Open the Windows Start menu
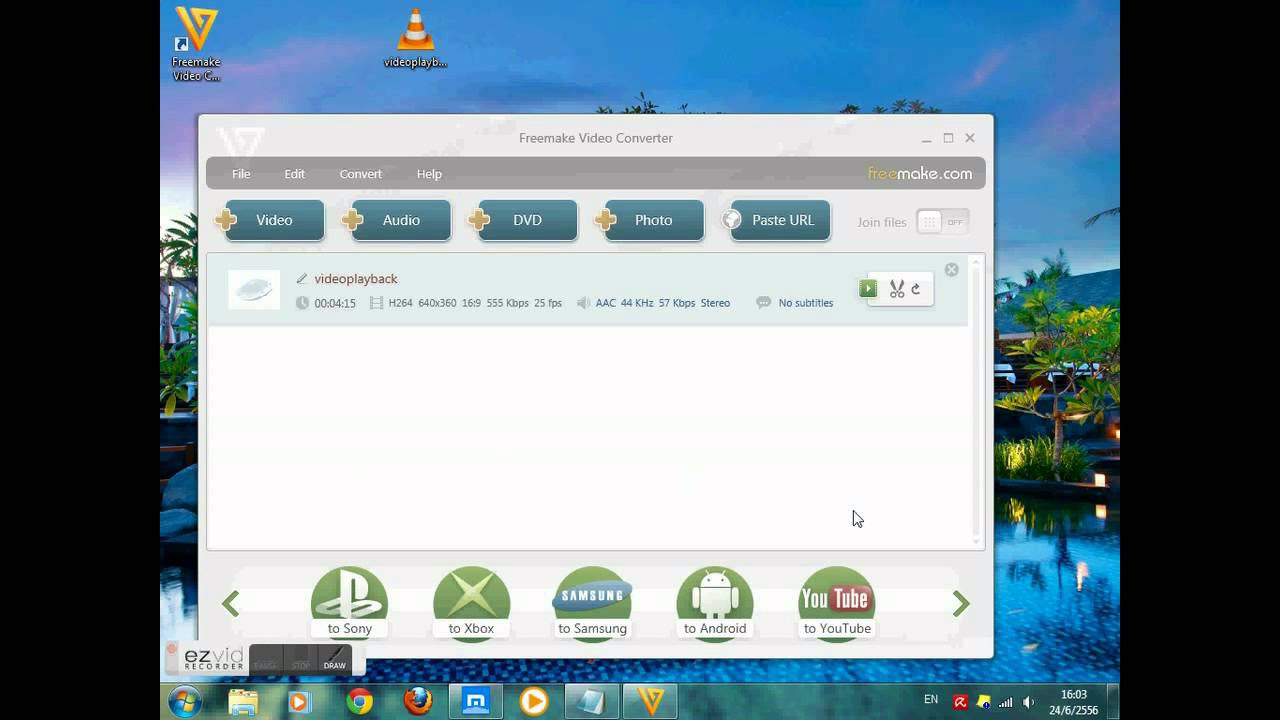Image resolution: width=1280 pixels, height=720 pixels. point(184,702)
